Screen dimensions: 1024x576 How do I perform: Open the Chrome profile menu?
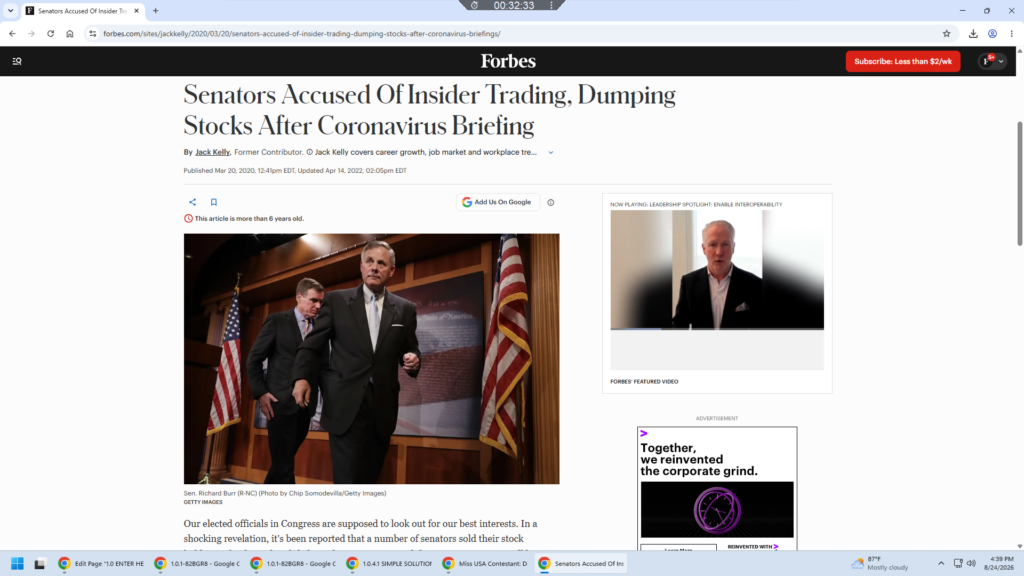992,33
